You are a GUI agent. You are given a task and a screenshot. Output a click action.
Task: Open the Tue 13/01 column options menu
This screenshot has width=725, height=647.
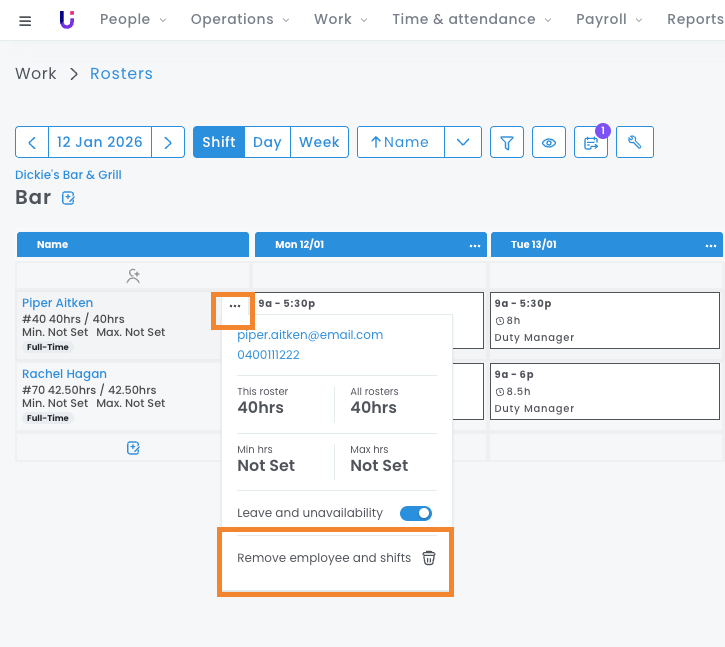pyautogui.click(x=711, y=245)
